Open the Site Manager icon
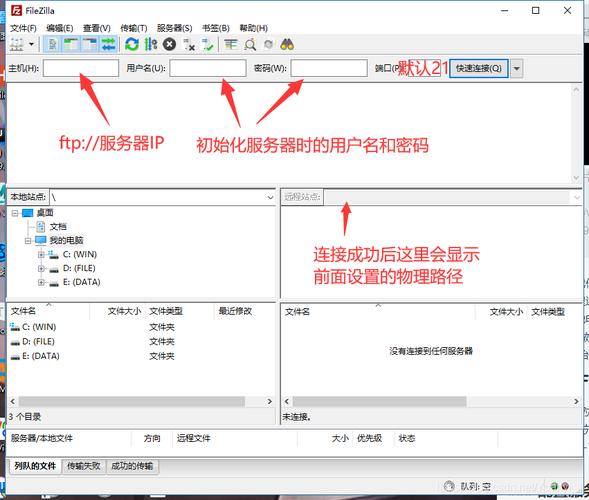This screenshot has height=500, width=589. click(x=17, y=45)
